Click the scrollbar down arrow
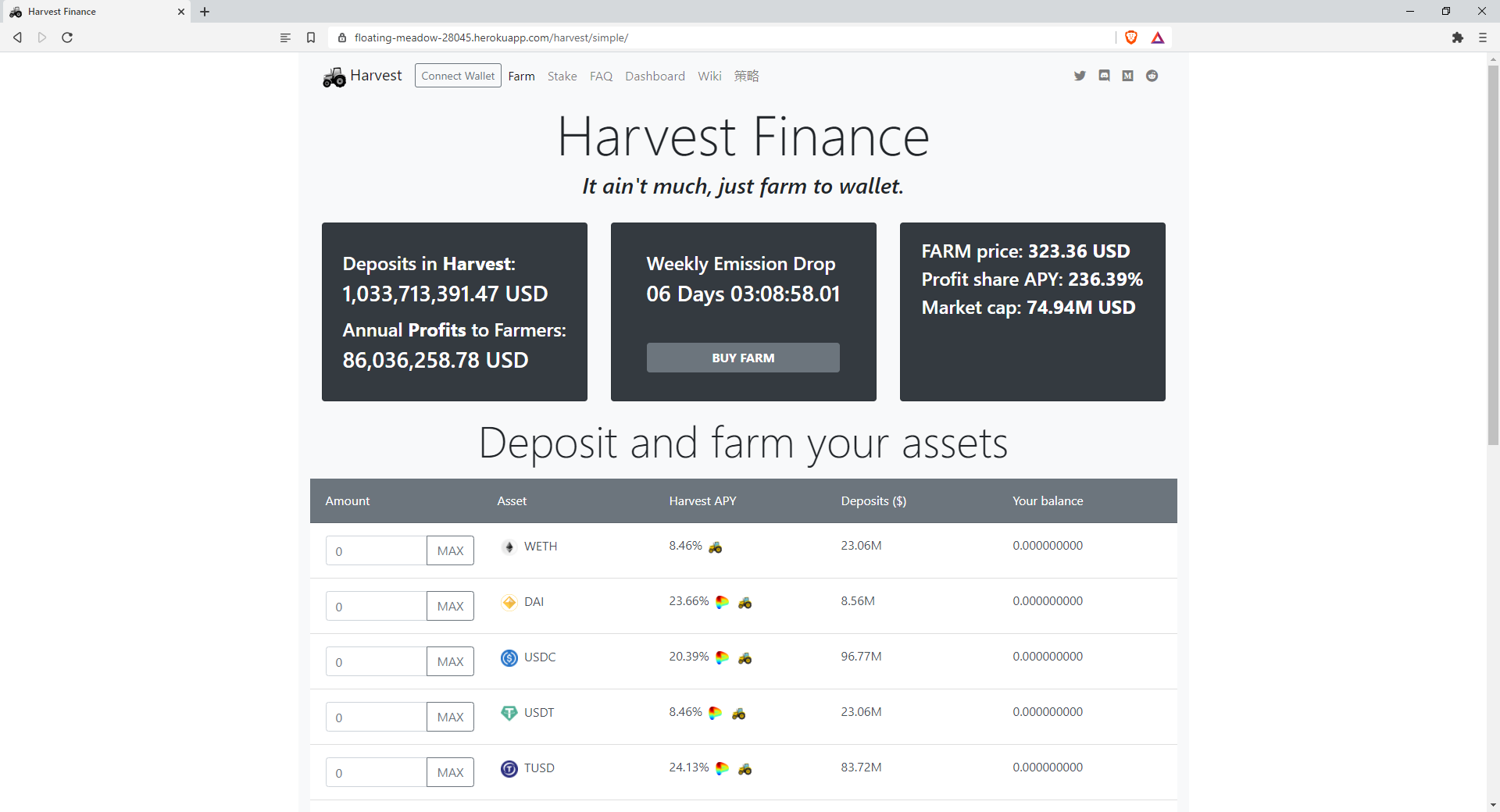 [x=1493, y=805]
